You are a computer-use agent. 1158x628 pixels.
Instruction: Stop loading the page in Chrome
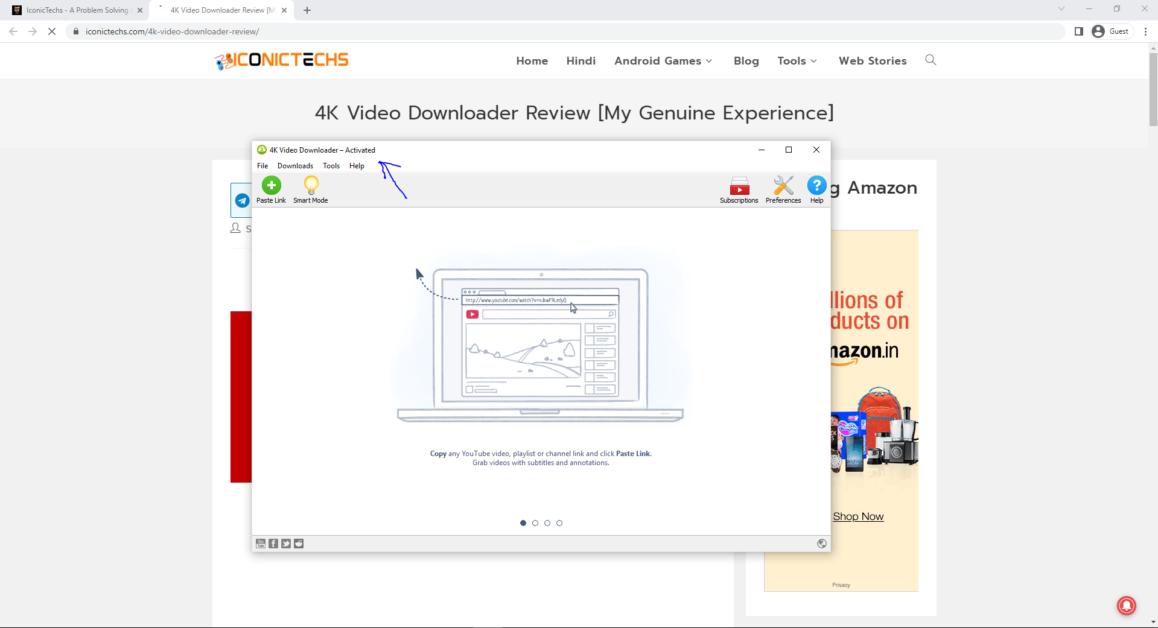click(52, 31)
